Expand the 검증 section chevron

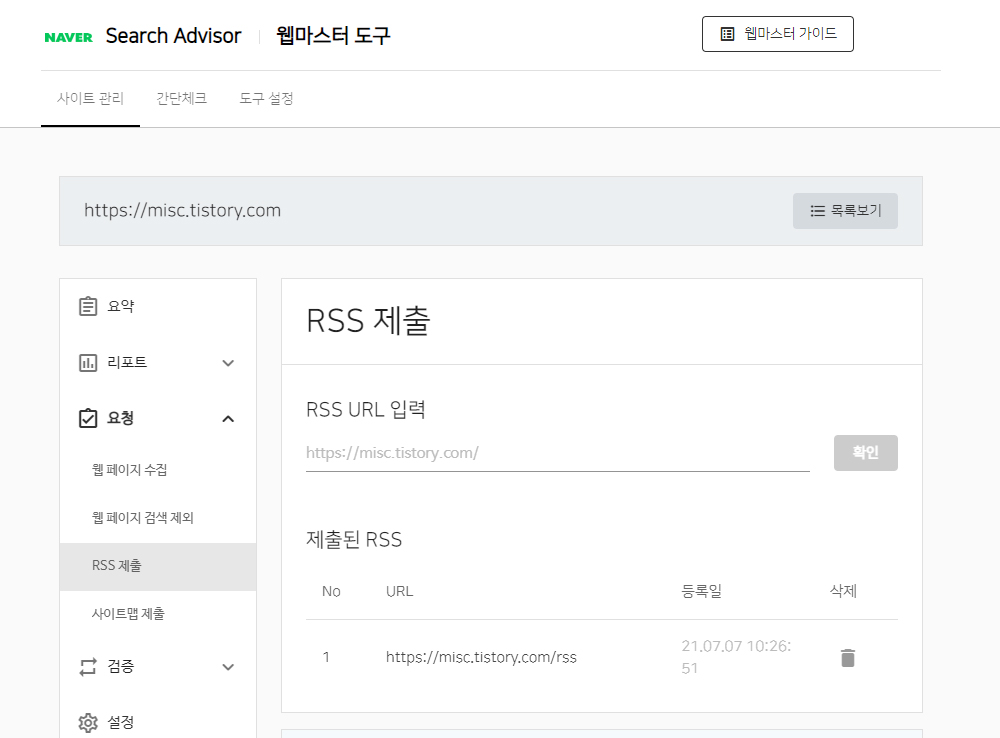point(228,667)
